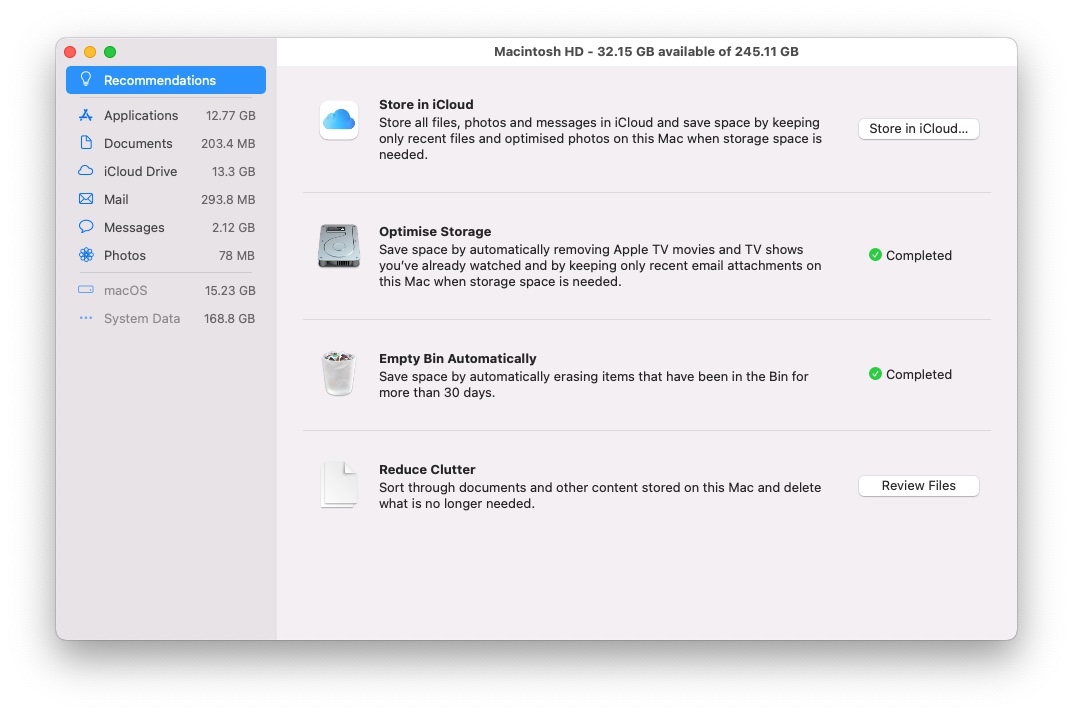Open the Recommendations sidebar tab
The height and width of the screenshot is (714, 1073).
click(166, 80)
